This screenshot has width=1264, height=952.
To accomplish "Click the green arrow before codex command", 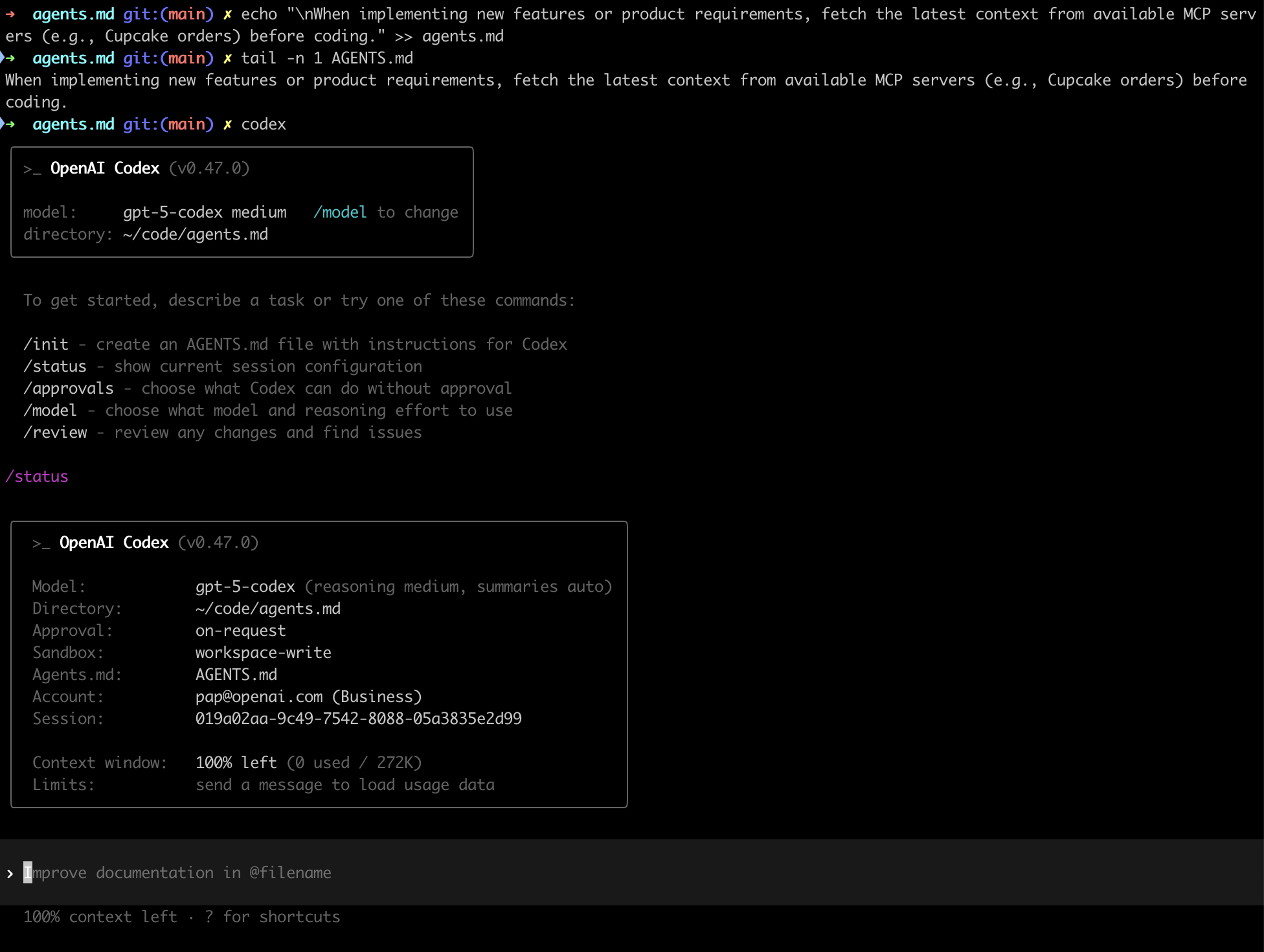I will pyautogui.click(x=10, y=124).
